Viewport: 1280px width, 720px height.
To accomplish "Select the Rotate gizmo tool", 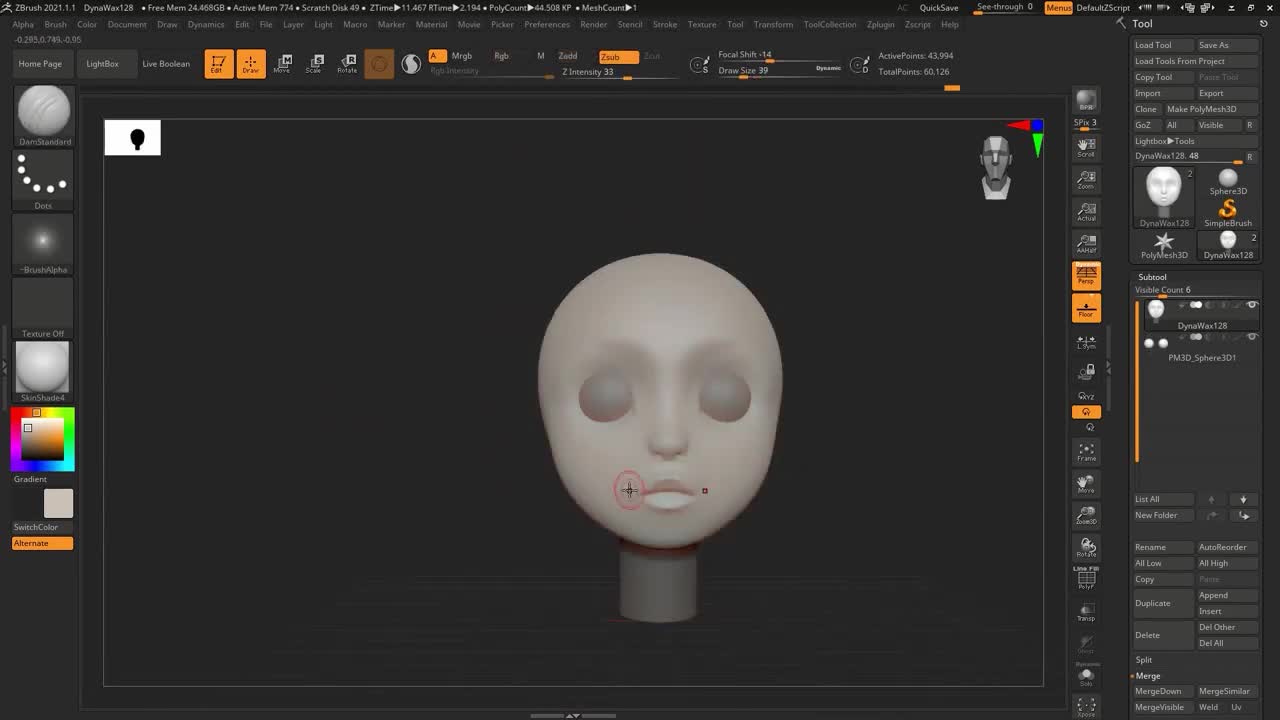I will [x=347, y=64].
